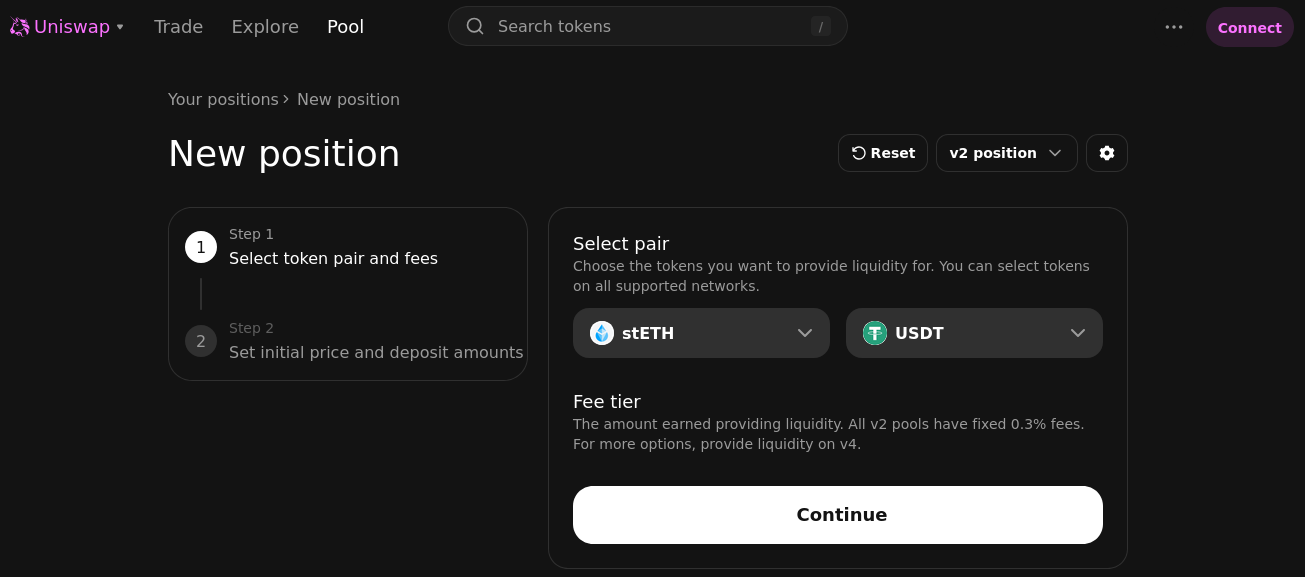Image resolution: width=1305 pixels, height=577 pixels.
Task: Go back via Your positions breadcrumb
Action: (x=224, y=99)
